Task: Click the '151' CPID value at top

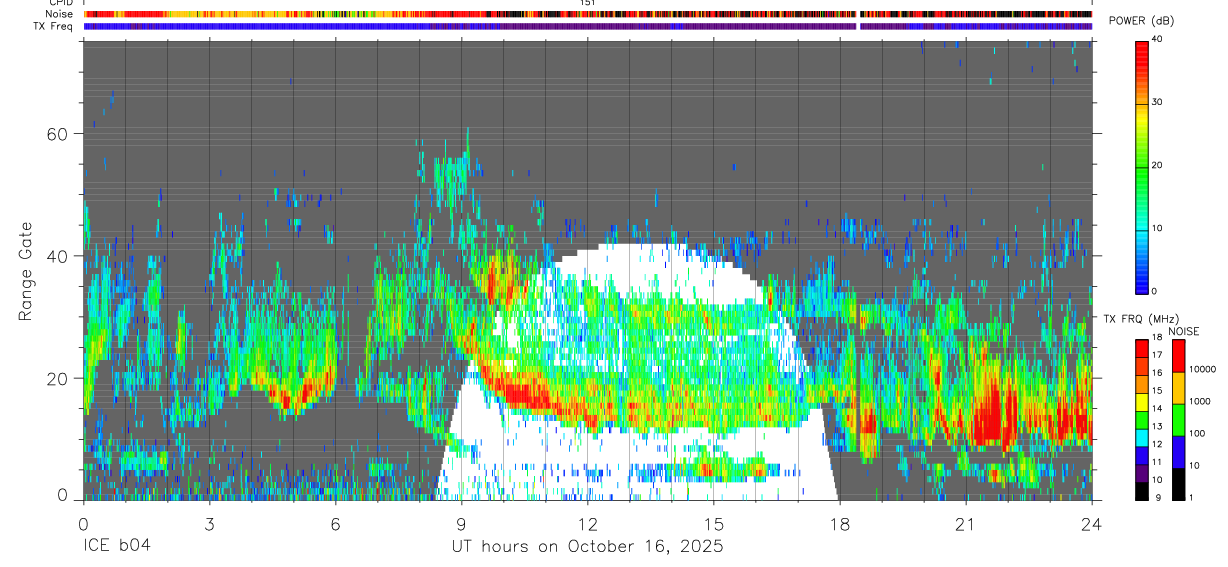Action: coord(588,3)
